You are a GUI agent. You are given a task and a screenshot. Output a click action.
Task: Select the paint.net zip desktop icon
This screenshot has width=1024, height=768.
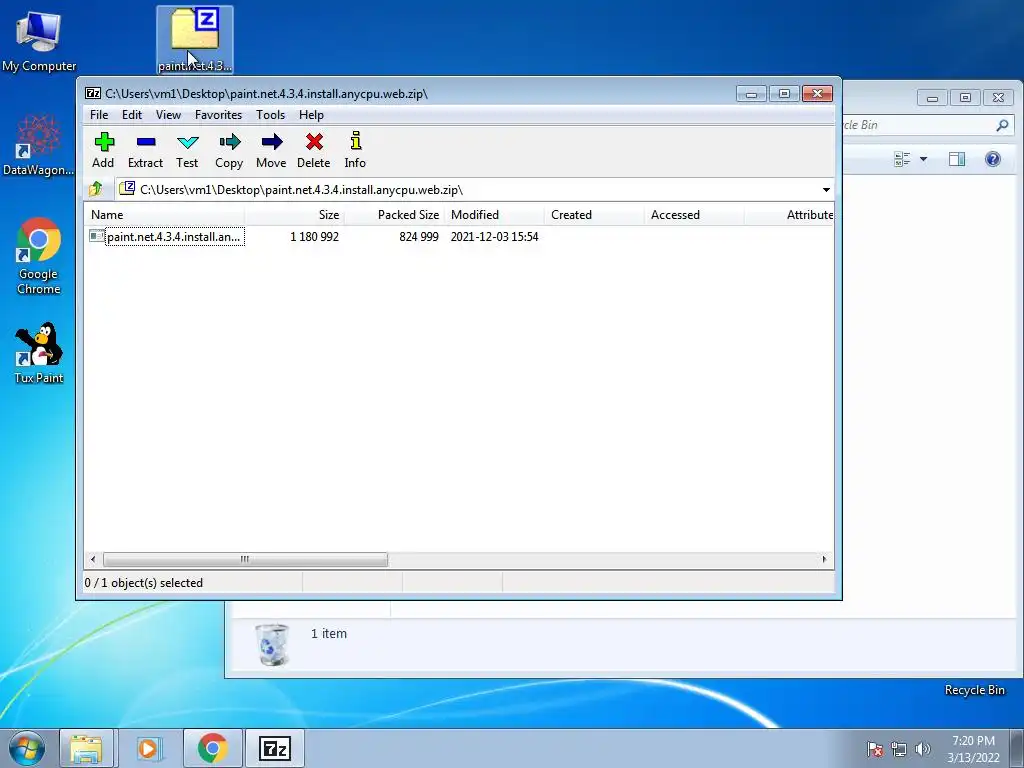click(x=195, y=39)
